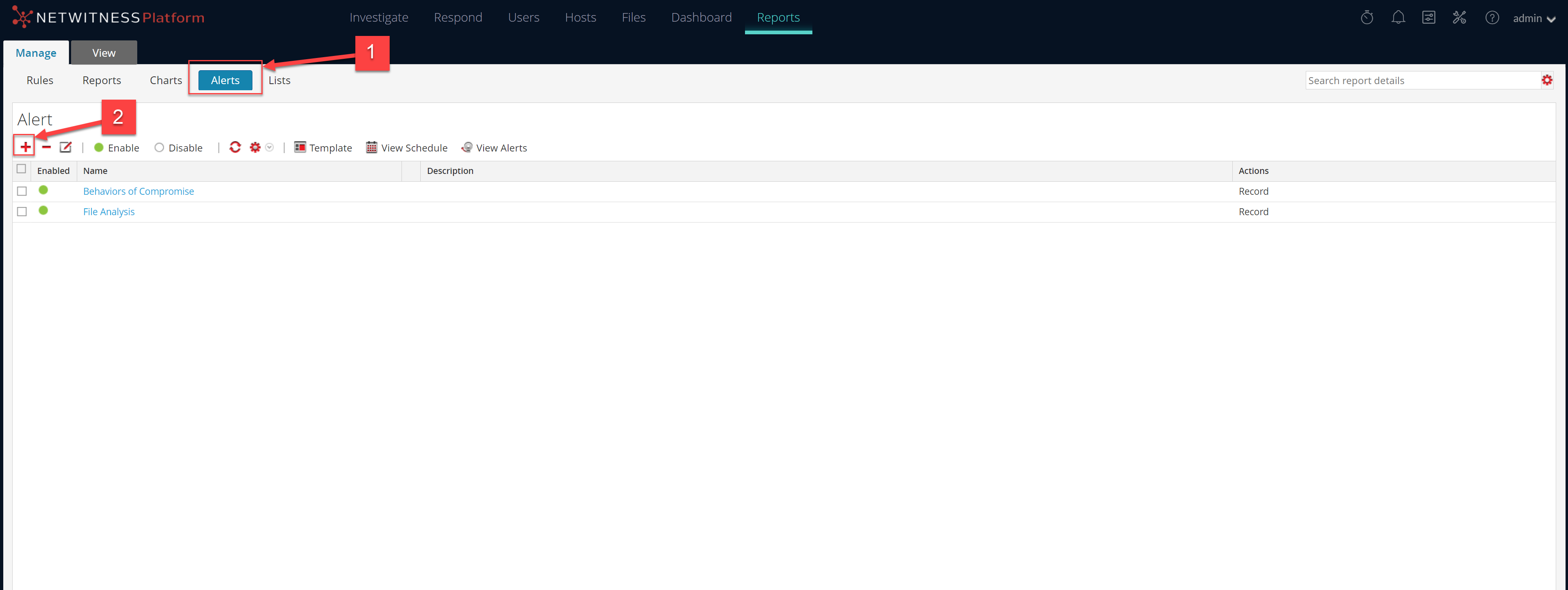
Task: Click the refresh icon in the Alert toolbar
Action: (x=236, y=147)
